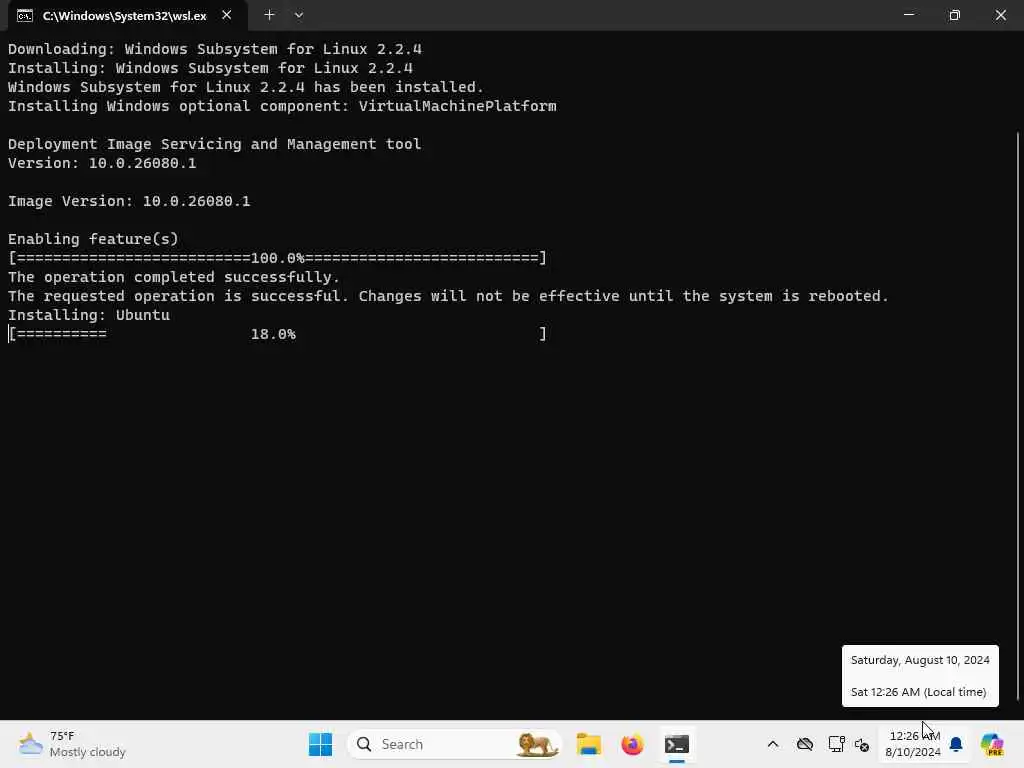Click the OneDrive cloud tray icon
Image resolution: width=1024 pixels, height=768 pixels.
pos(805,744)
